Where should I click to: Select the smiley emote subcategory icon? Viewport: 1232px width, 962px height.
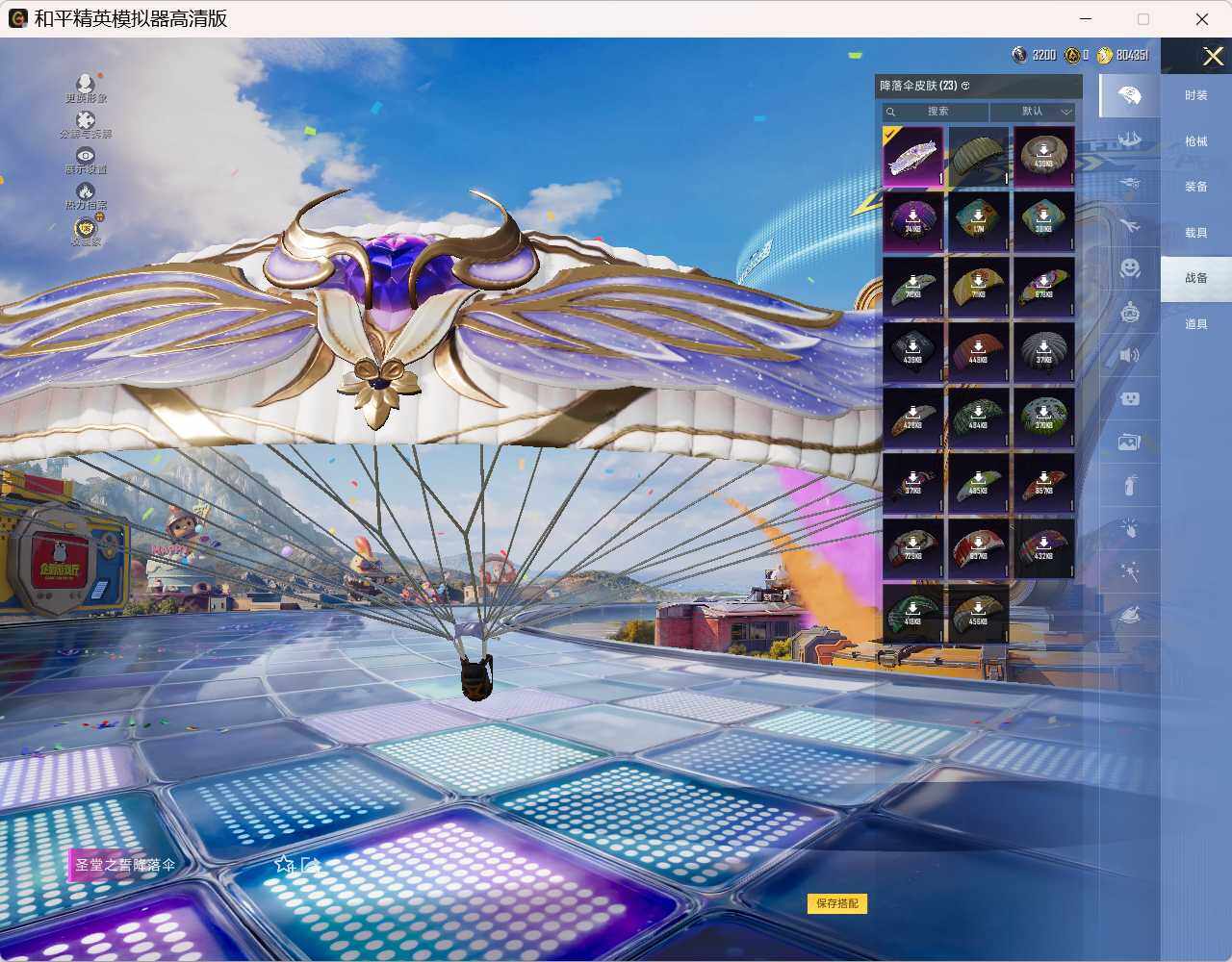click(1130, 267)
